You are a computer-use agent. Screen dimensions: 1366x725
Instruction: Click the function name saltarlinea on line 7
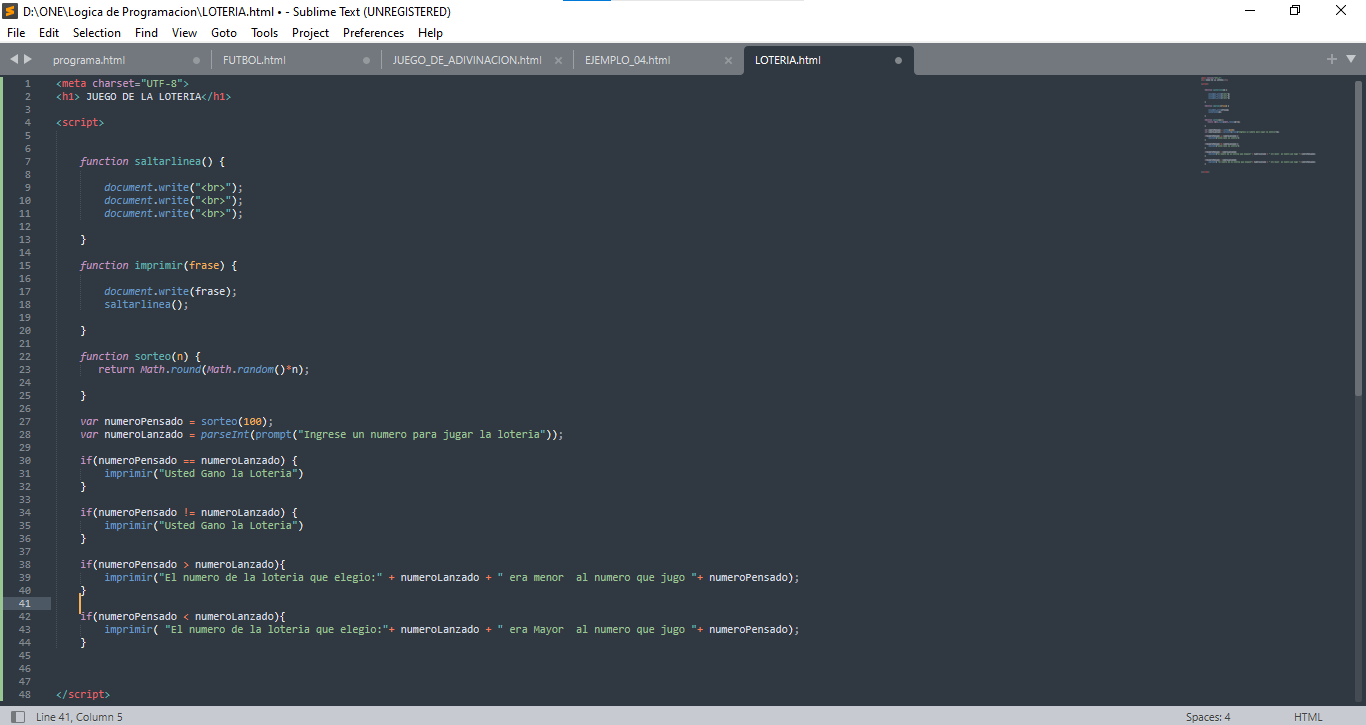pos(168,161)
